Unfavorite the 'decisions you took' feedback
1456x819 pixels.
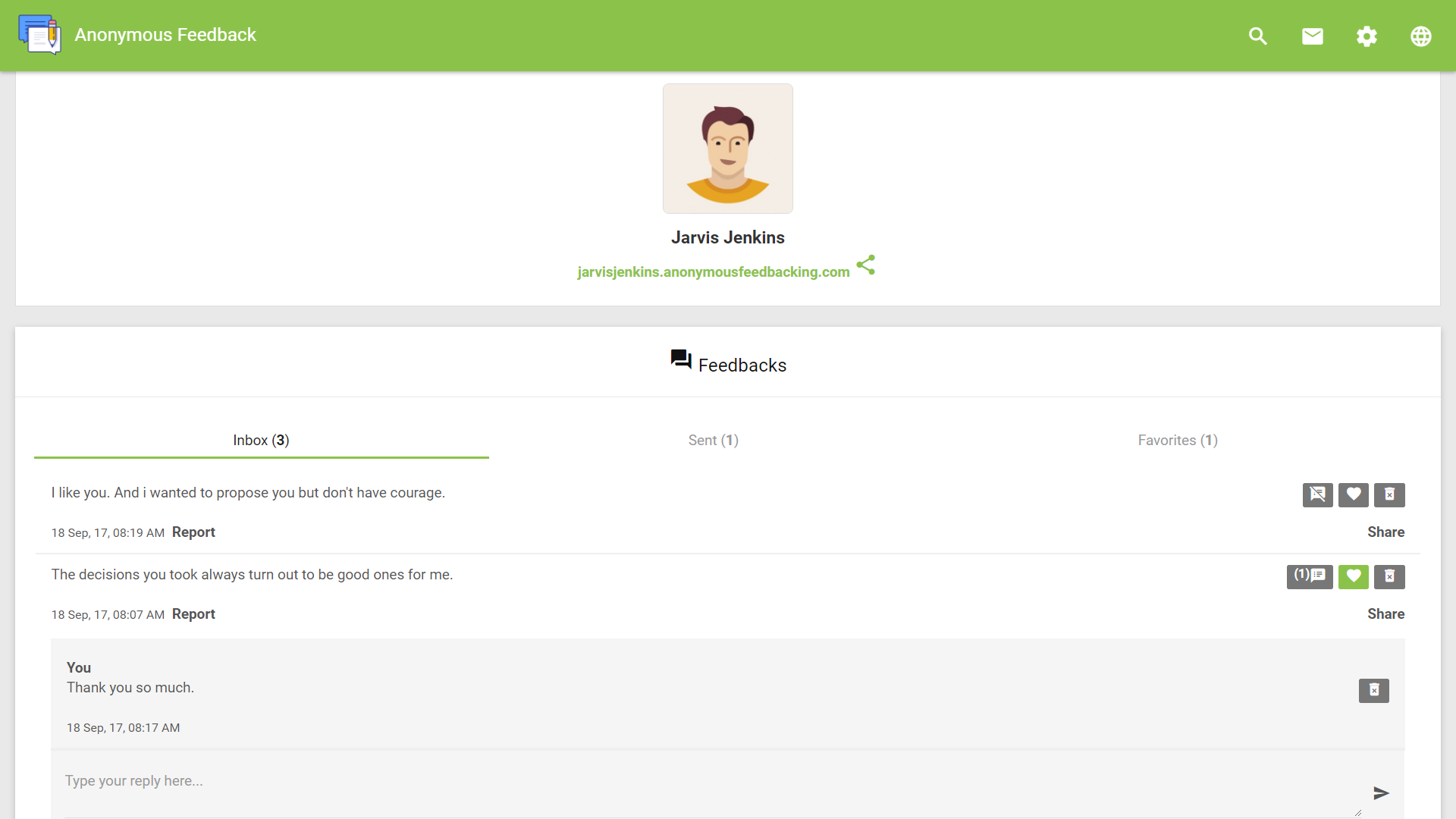coord(1353,576)
